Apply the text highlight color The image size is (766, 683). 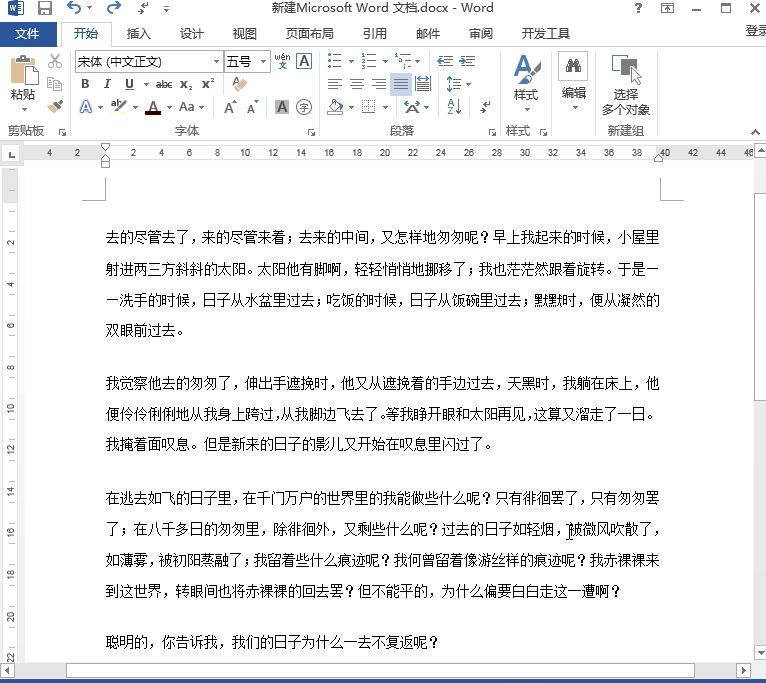coord(119,107)
